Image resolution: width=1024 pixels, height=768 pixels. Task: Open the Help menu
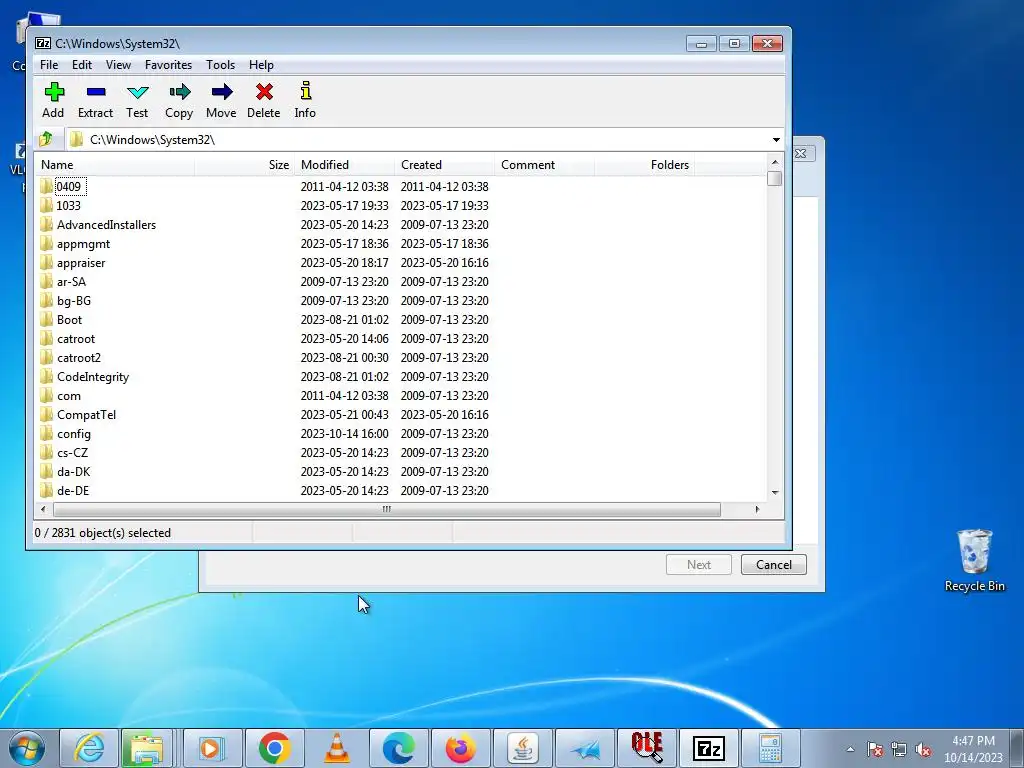[261, 65]
